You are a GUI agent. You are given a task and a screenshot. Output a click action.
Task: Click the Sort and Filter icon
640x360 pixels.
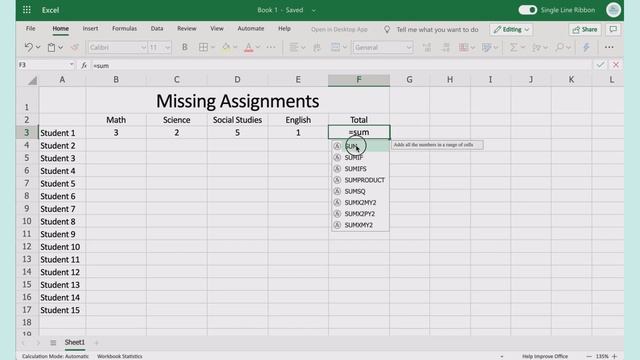(536, 47)
